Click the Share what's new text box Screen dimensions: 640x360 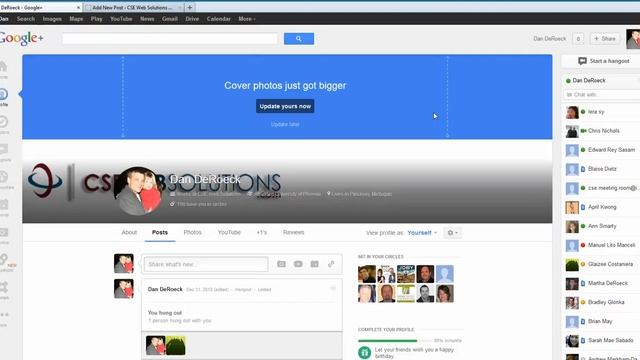coord(206,264)
